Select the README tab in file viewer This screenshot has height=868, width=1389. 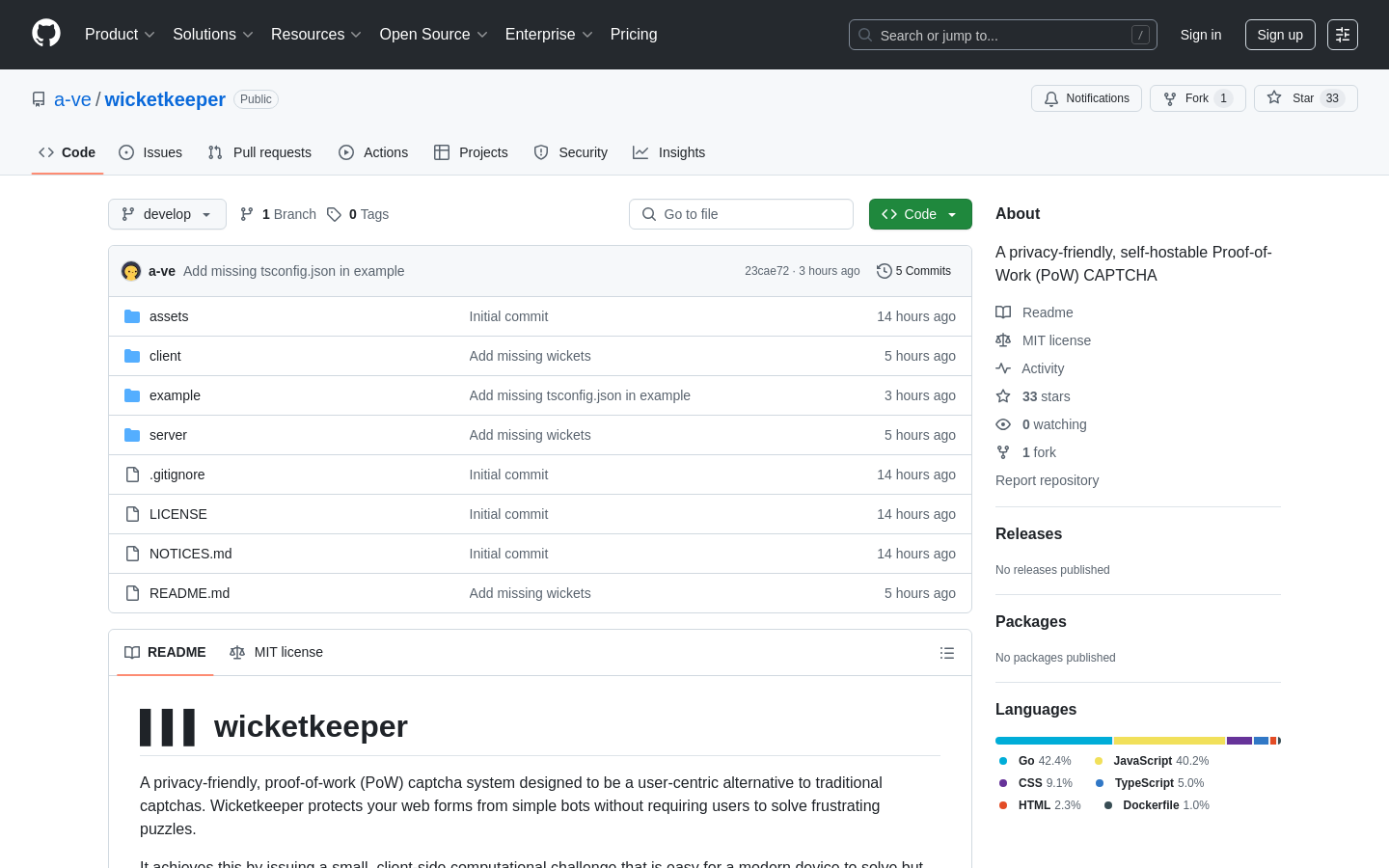click(165, 653)
